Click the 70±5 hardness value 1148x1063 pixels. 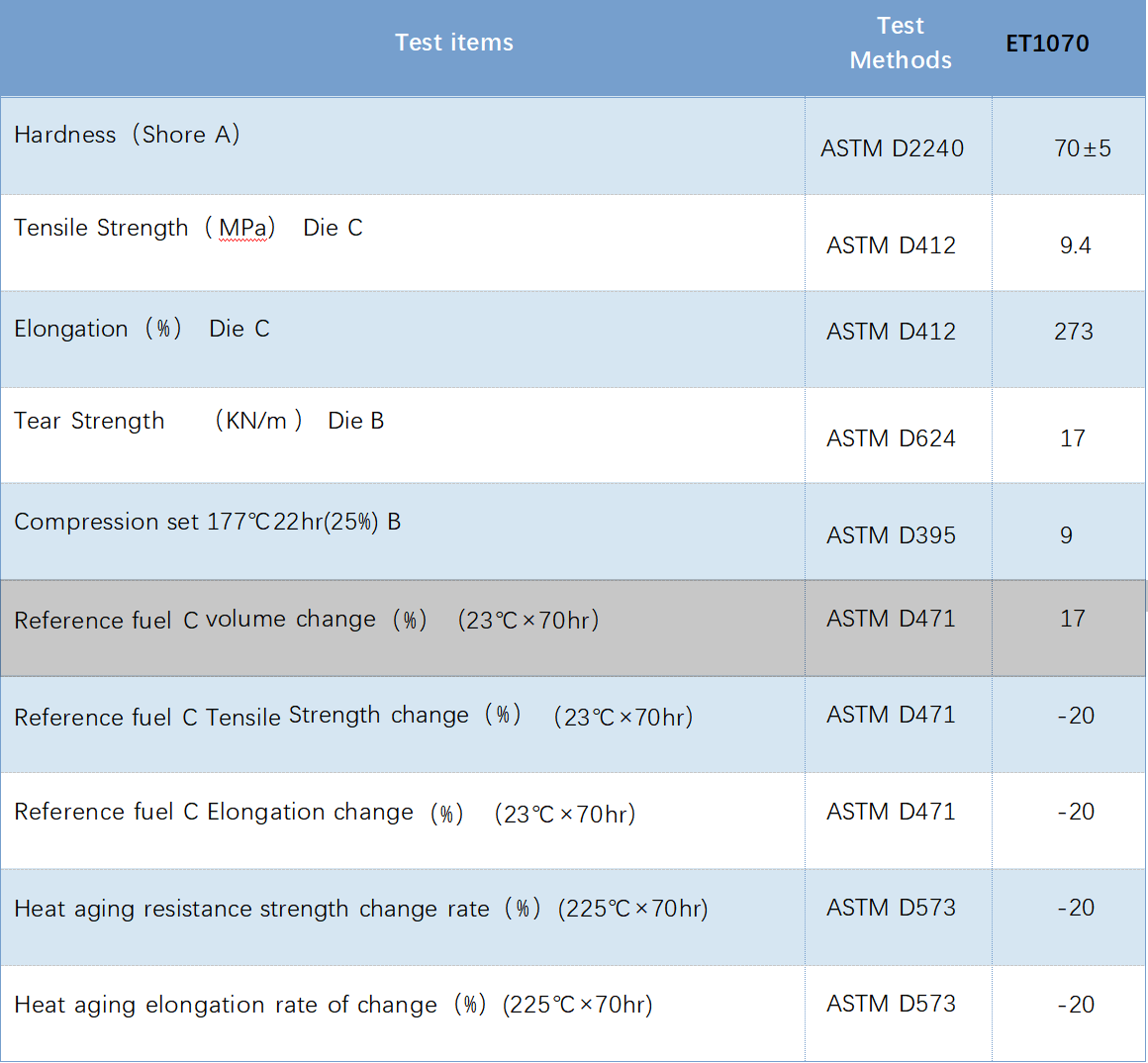tap(1082, 148)
